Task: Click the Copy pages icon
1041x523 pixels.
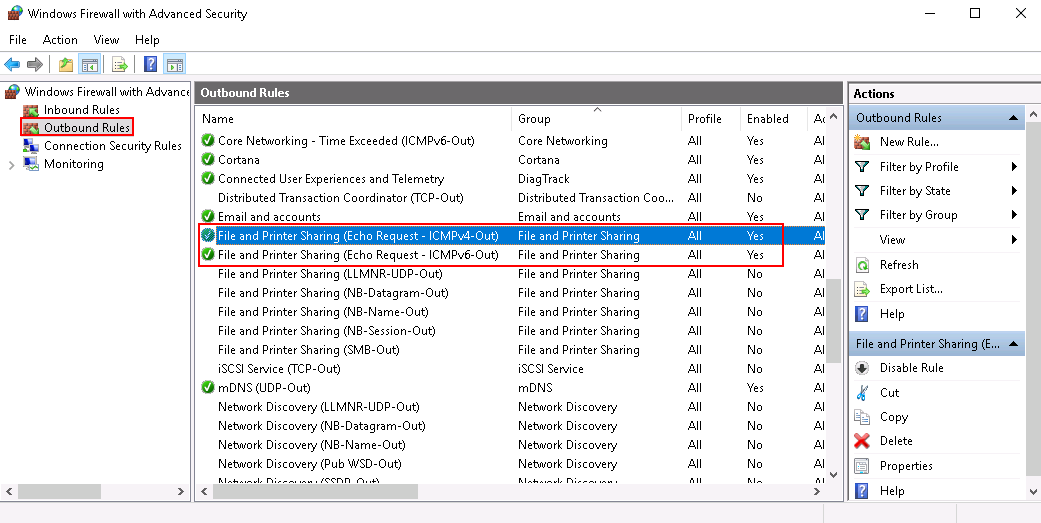Action: click(862, 417)
